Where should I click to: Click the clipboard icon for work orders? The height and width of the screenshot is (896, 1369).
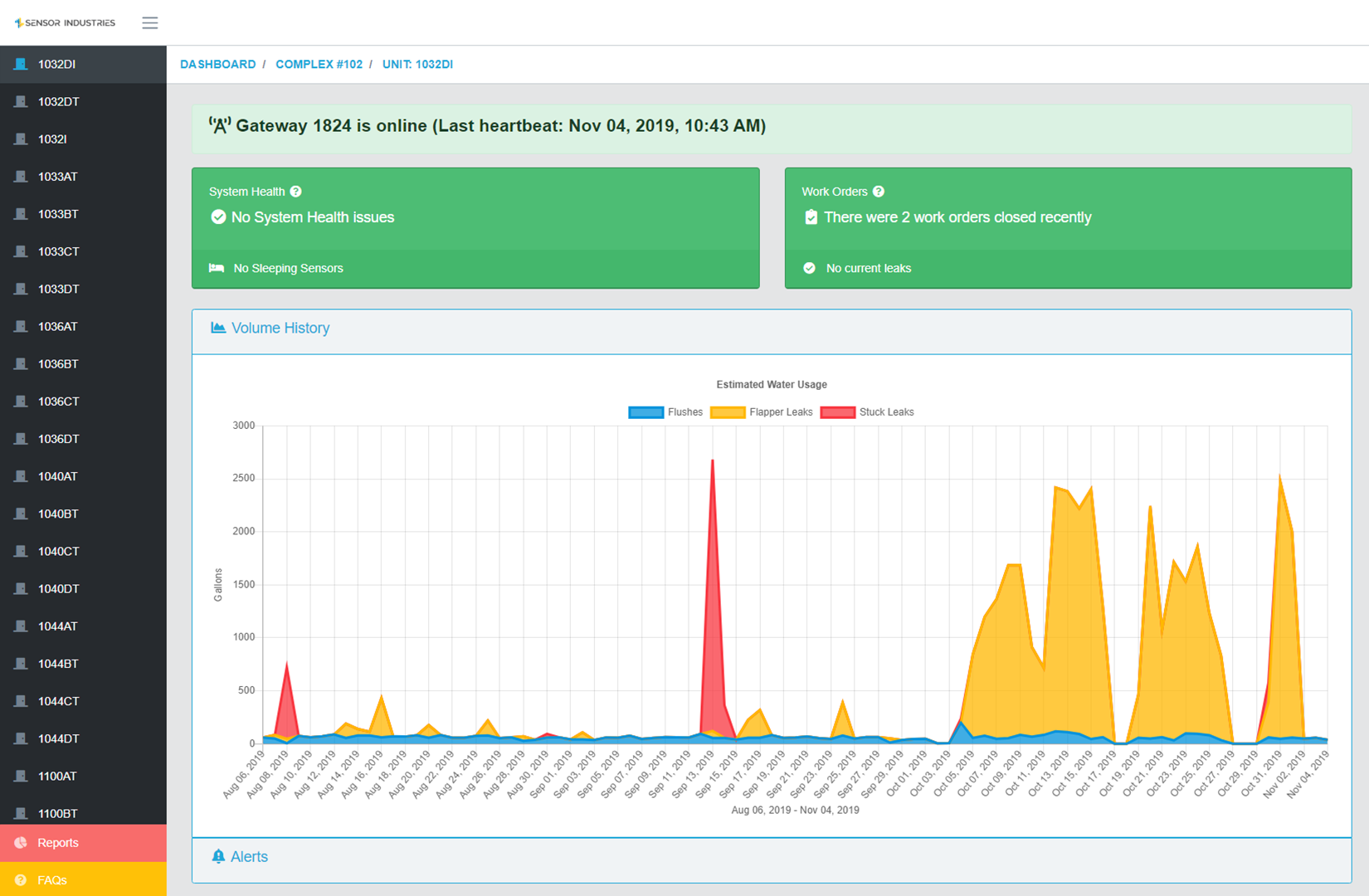(811, 217)
